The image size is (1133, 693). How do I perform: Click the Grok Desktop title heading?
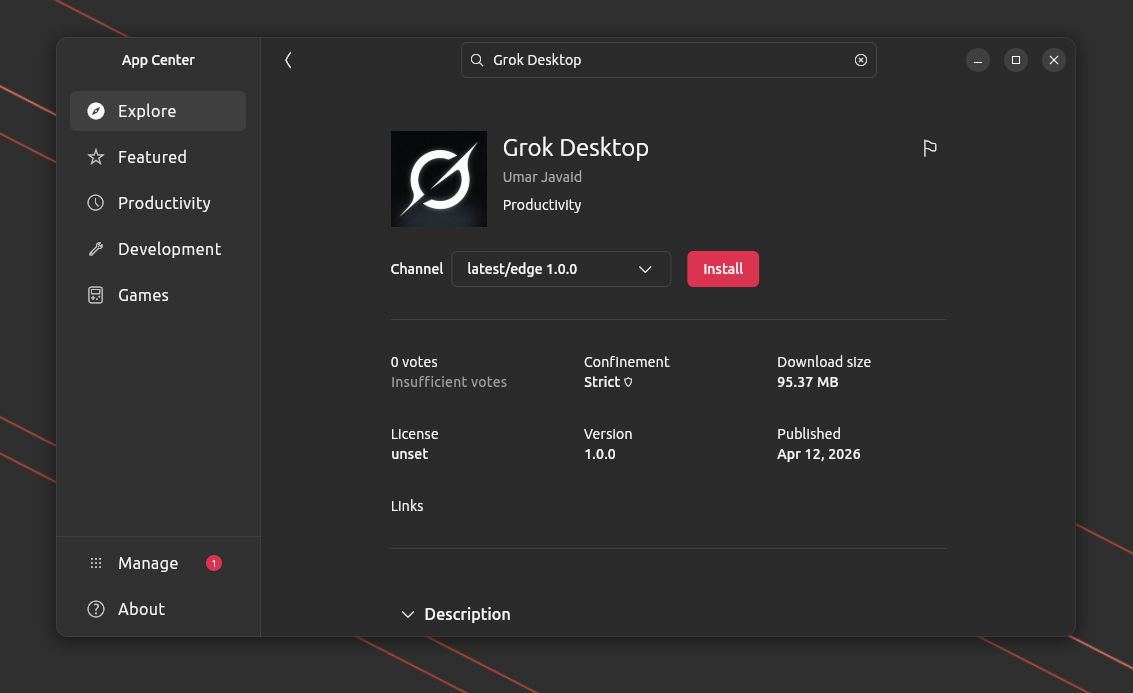click(x=576, y=147)
